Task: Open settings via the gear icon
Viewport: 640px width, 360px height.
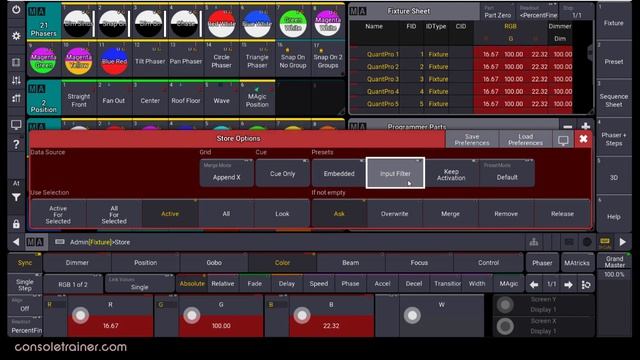Action: click(x=16, y=36)
